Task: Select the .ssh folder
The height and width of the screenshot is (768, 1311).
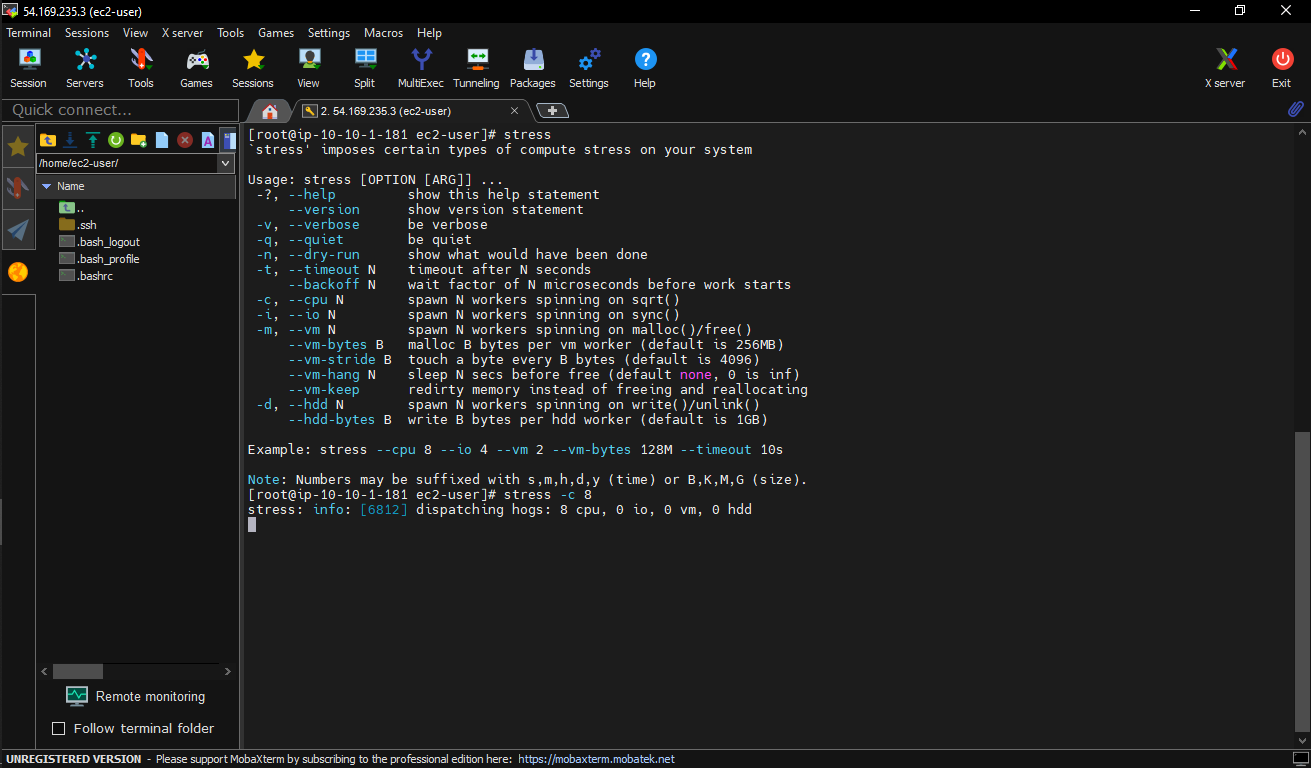Action: 78,225
